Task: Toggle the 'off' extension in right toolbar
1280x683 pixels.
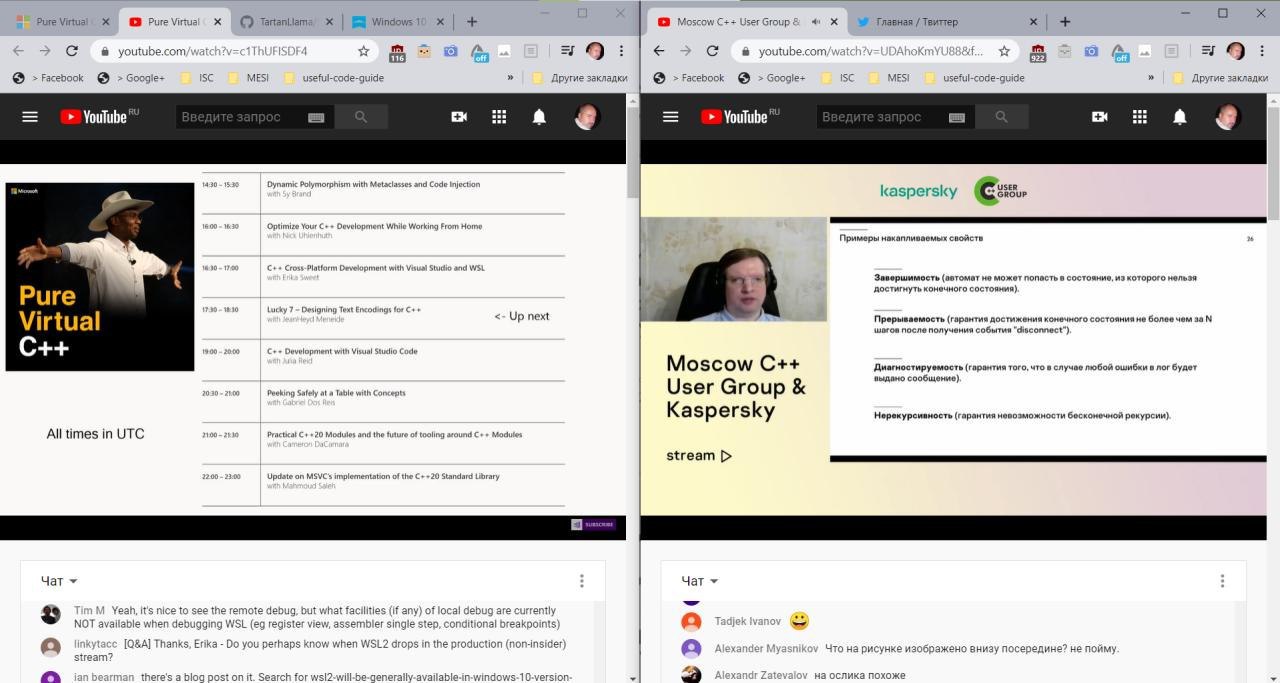Action: (x=1120, y=52)
